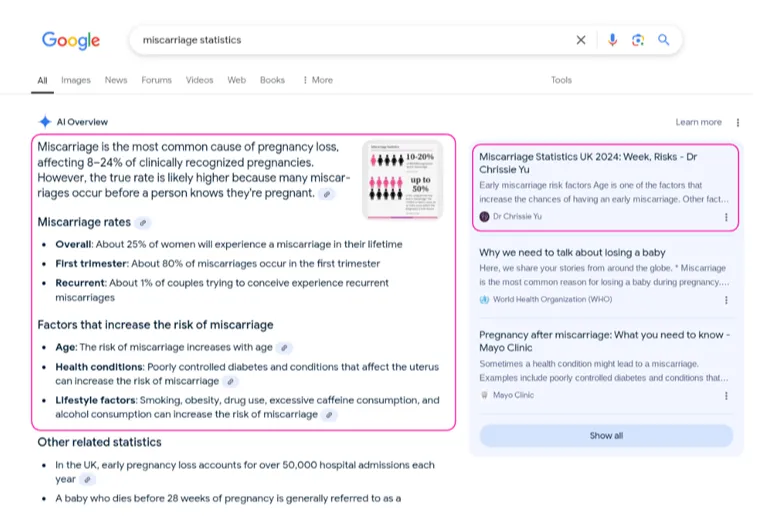The height and width of the screenshot is (521, 776).
Task: Open "Why we need to talk about losing a baby"
Action: point(572,253)
